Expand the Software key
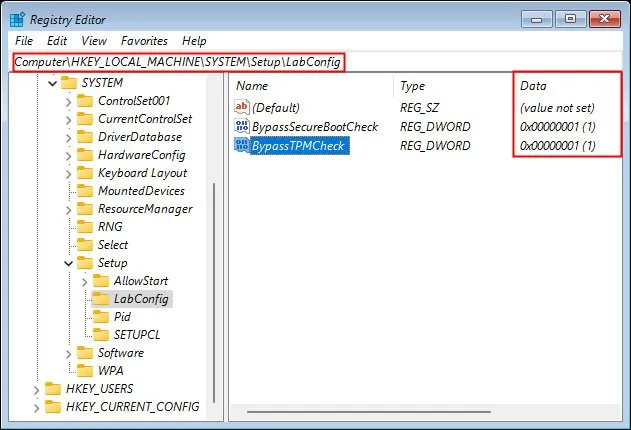Image resolution: width=631 pixels, height=430 pixels. (x=68, y=353)
